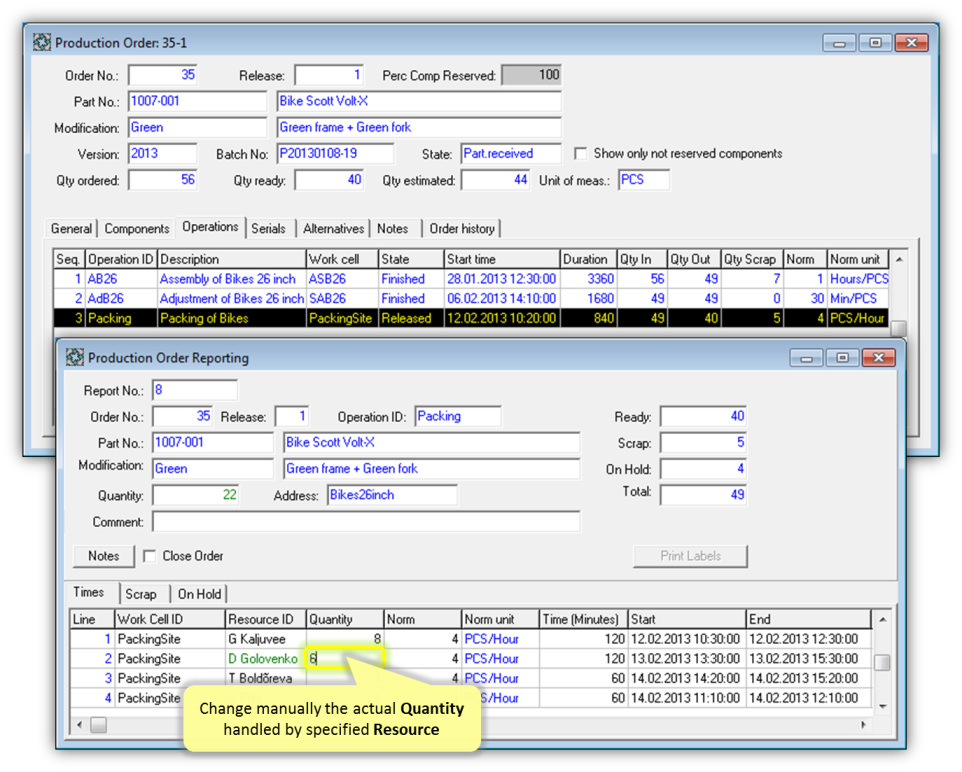962x772 pixels.
Task: Open the Notes tab in Production Order
Action: [x=393, y=228]
